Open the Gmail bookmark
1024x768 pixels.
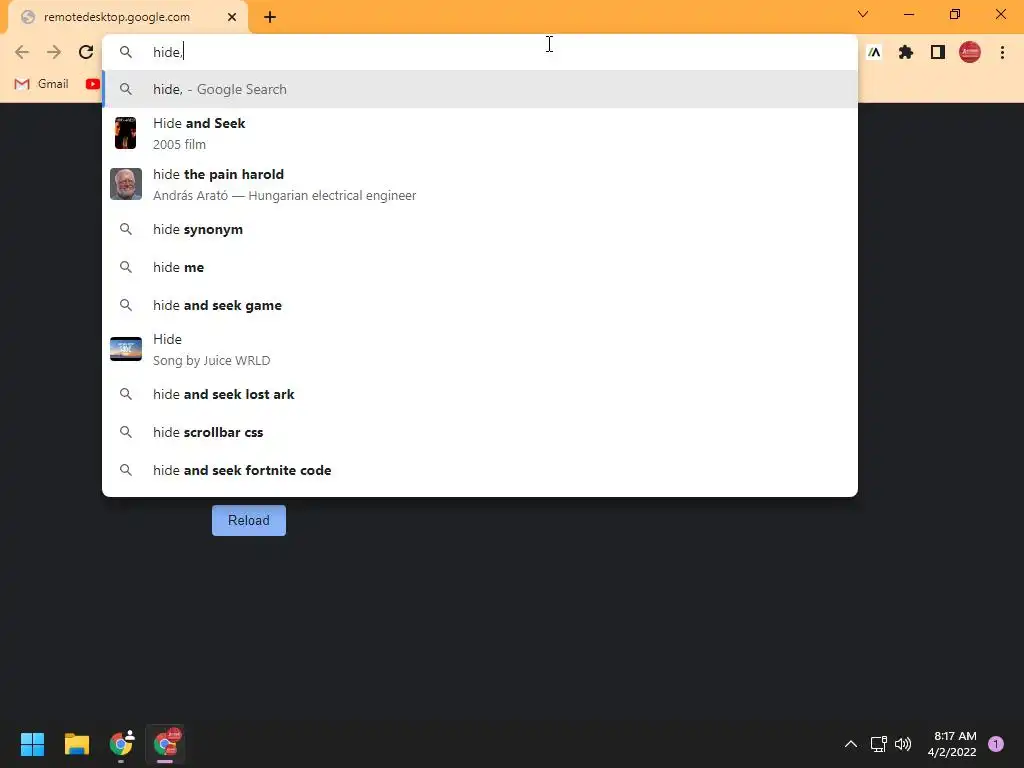[x=41, y=84]
